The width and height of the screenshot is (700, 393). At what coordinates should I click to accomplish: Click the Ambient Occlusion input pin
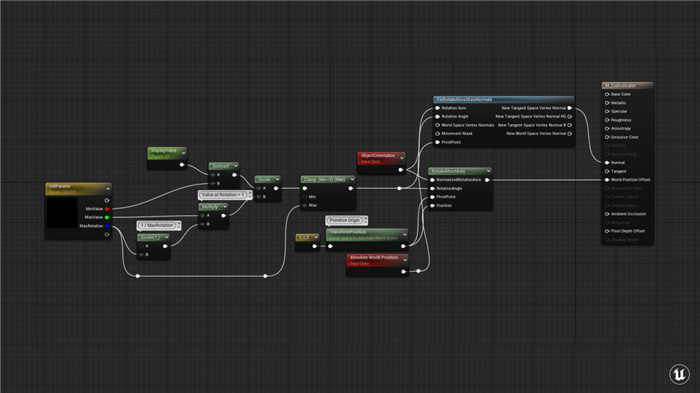pos(607,214)
